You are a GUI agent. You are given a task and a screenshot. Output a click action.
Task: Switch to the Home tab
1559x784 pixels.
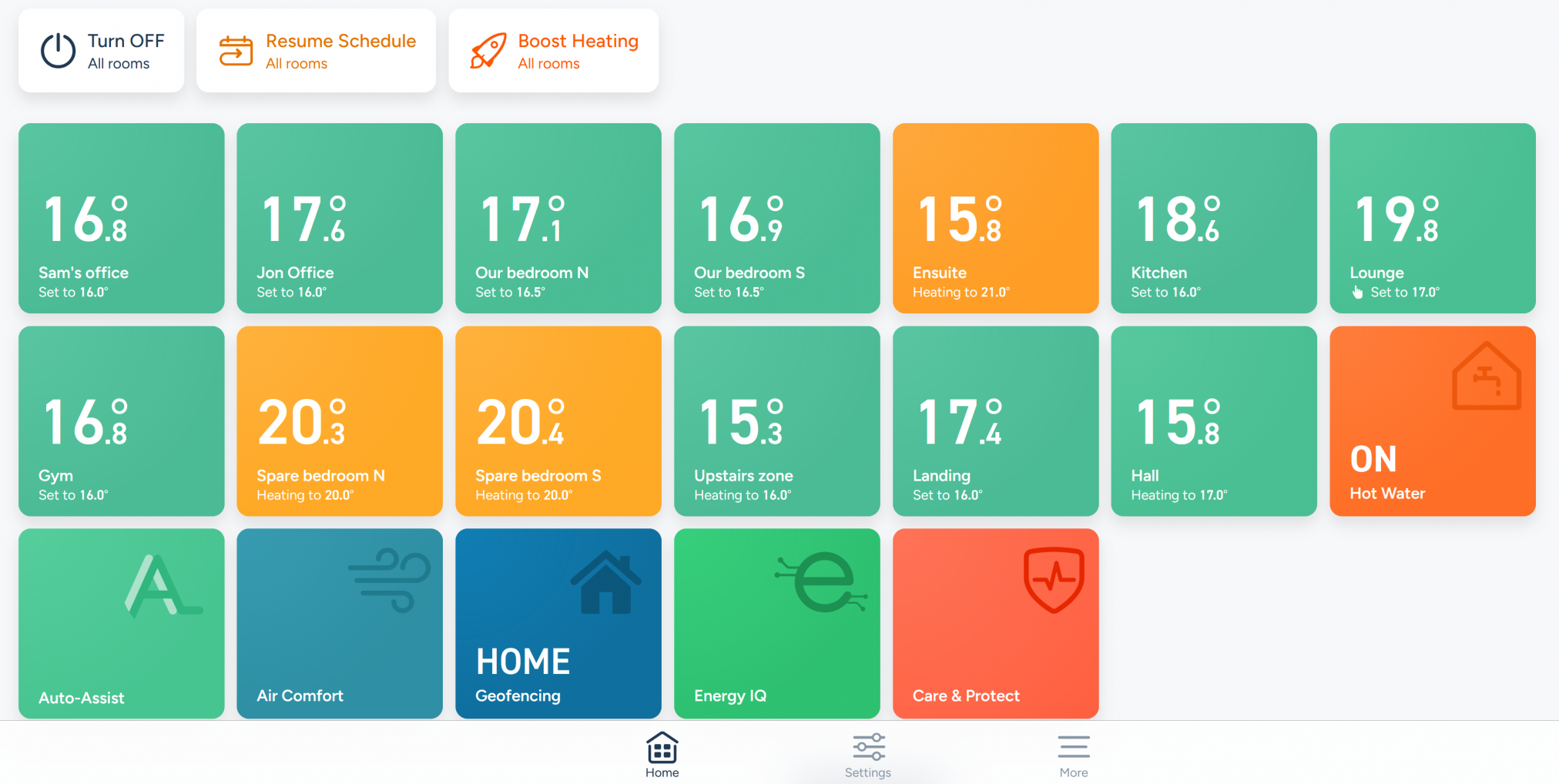[662, 755]
